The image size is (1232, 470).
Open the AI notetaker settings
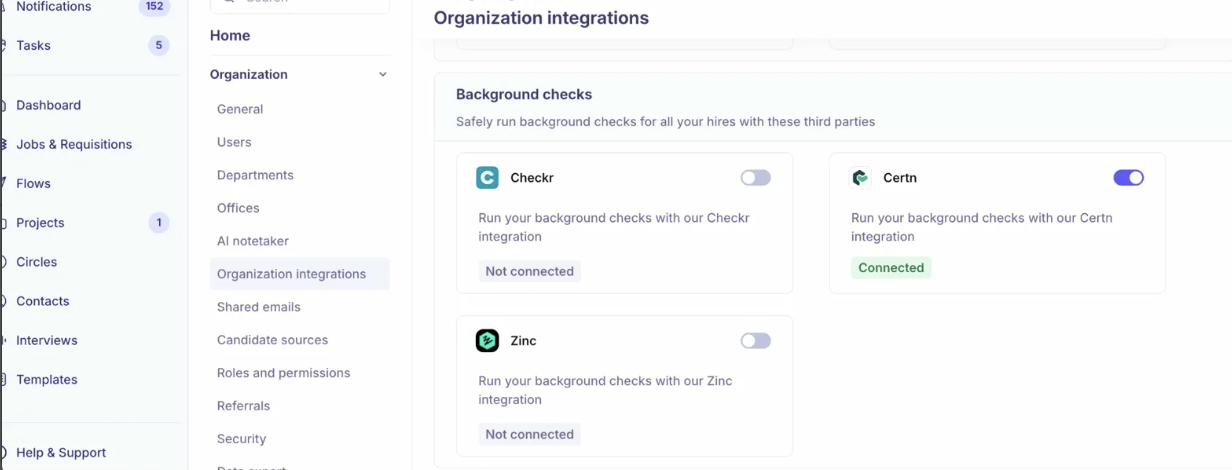pyautogui.click(x=253, y=241)
